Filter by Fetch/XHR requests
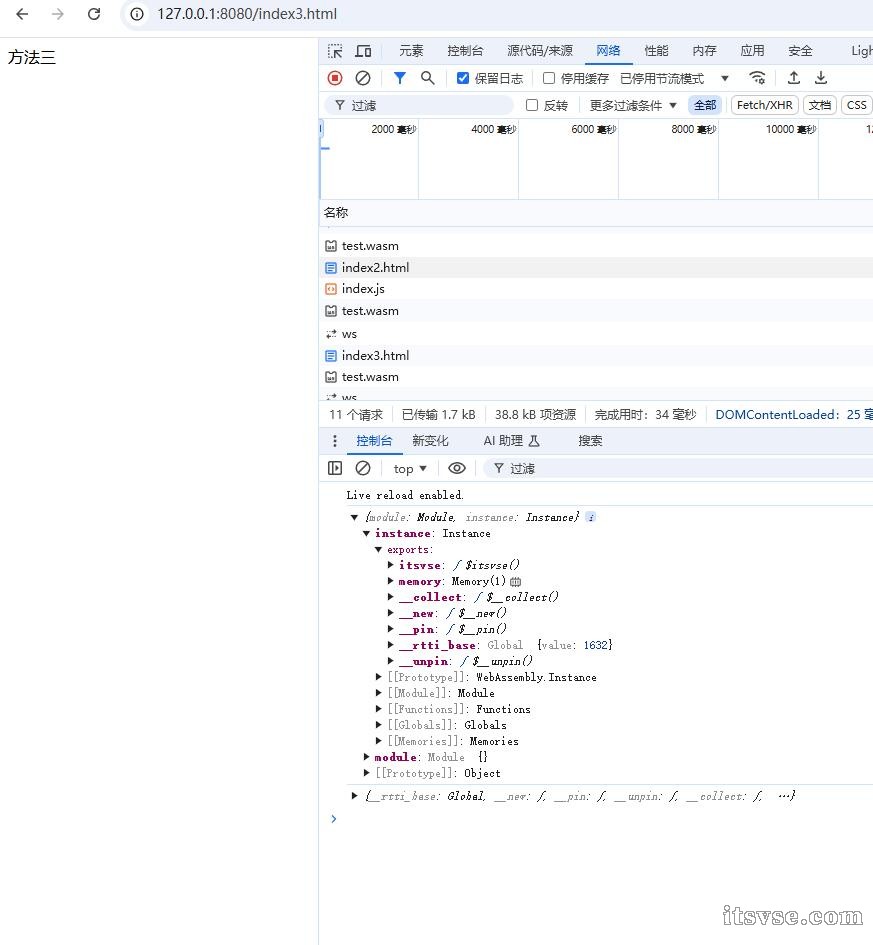 tap(765, 105)
